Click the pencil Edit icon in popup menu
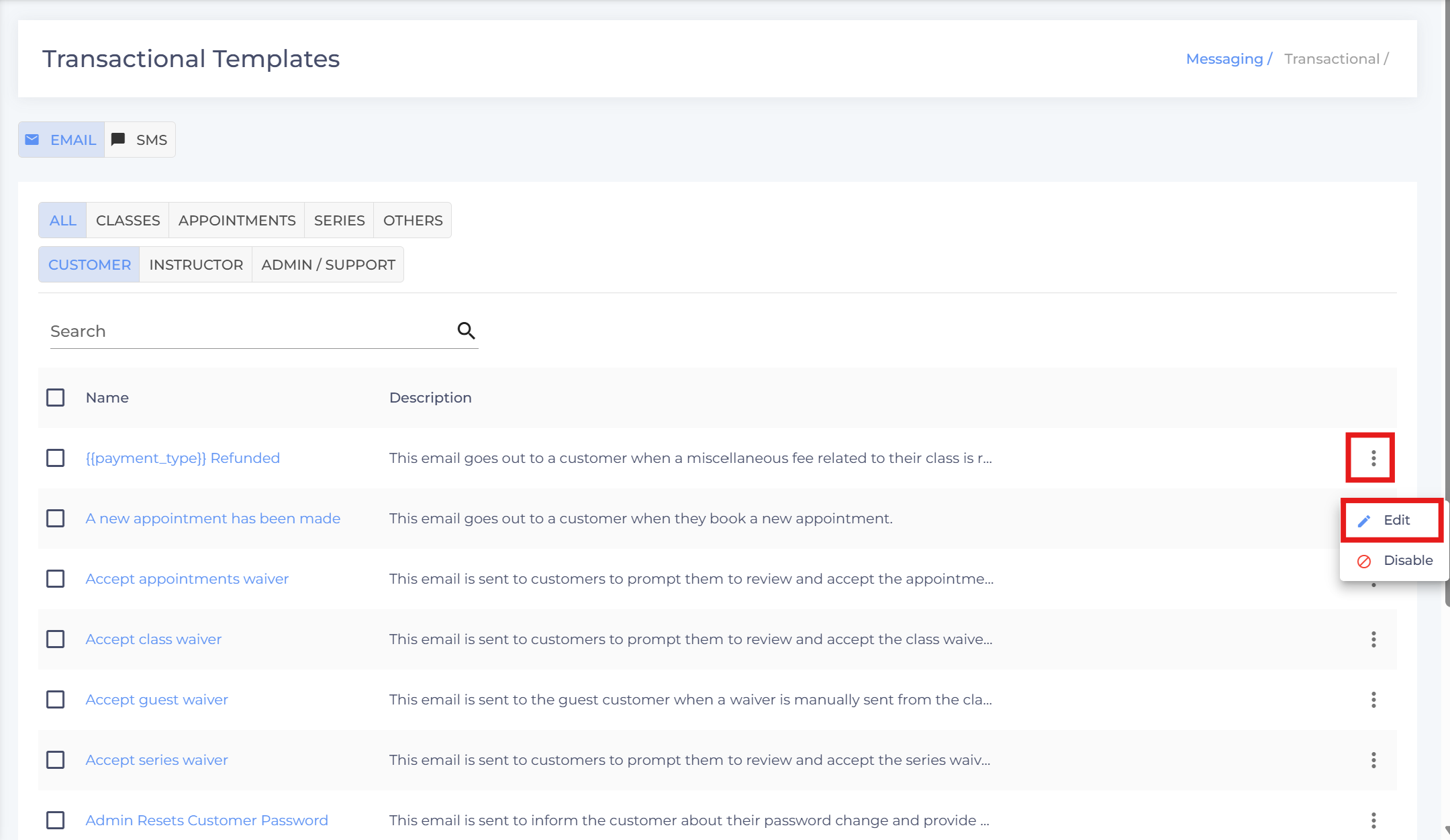 click(1363, 521)
